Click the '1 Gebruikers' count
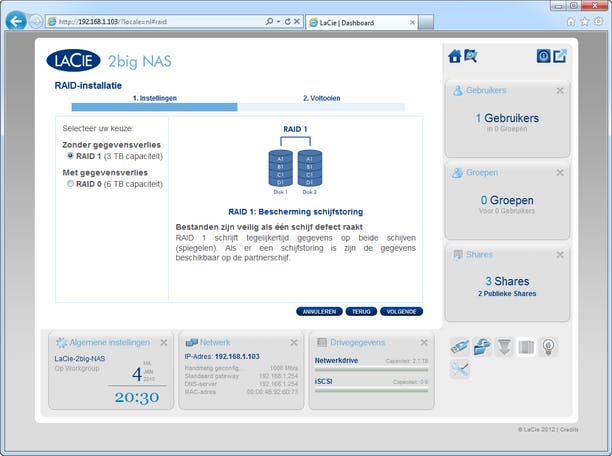The width and height of the screenshot is (612, 456). (x=507, y=118)
